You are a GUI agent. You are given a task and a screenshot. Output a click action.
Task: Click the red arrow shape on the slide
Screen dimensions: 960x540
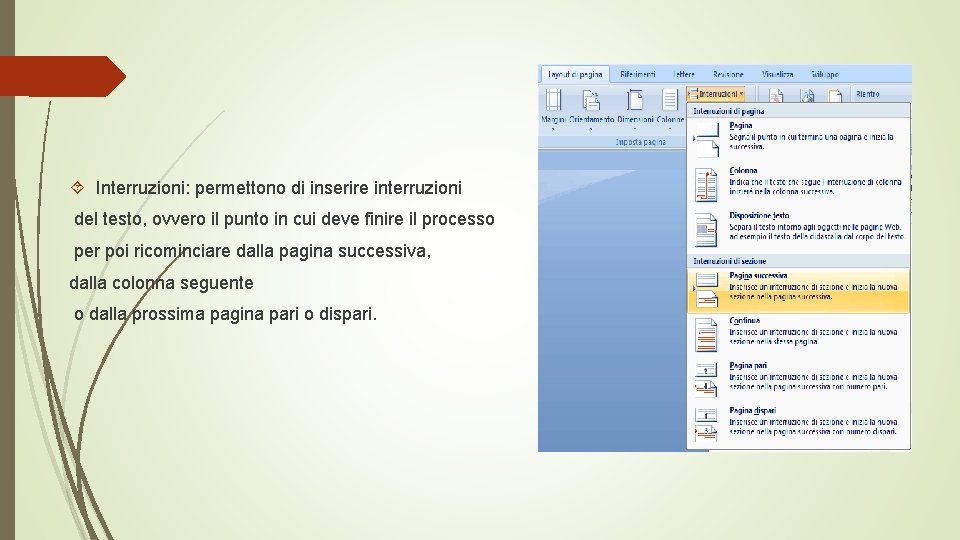pyautogui.click(x=63, y=76)
